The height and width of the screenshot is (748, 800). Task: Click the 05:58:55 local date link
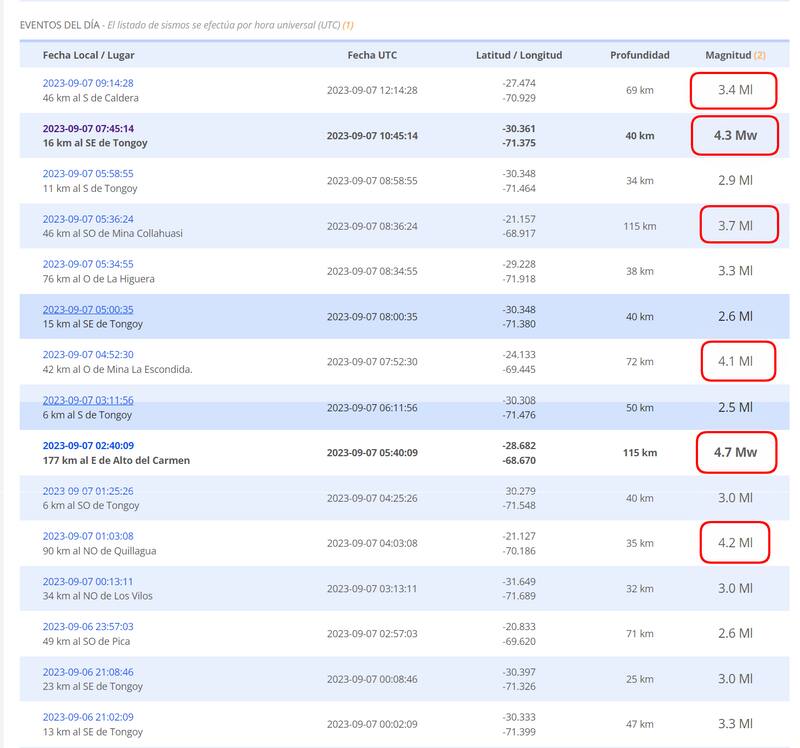[88, 173]
